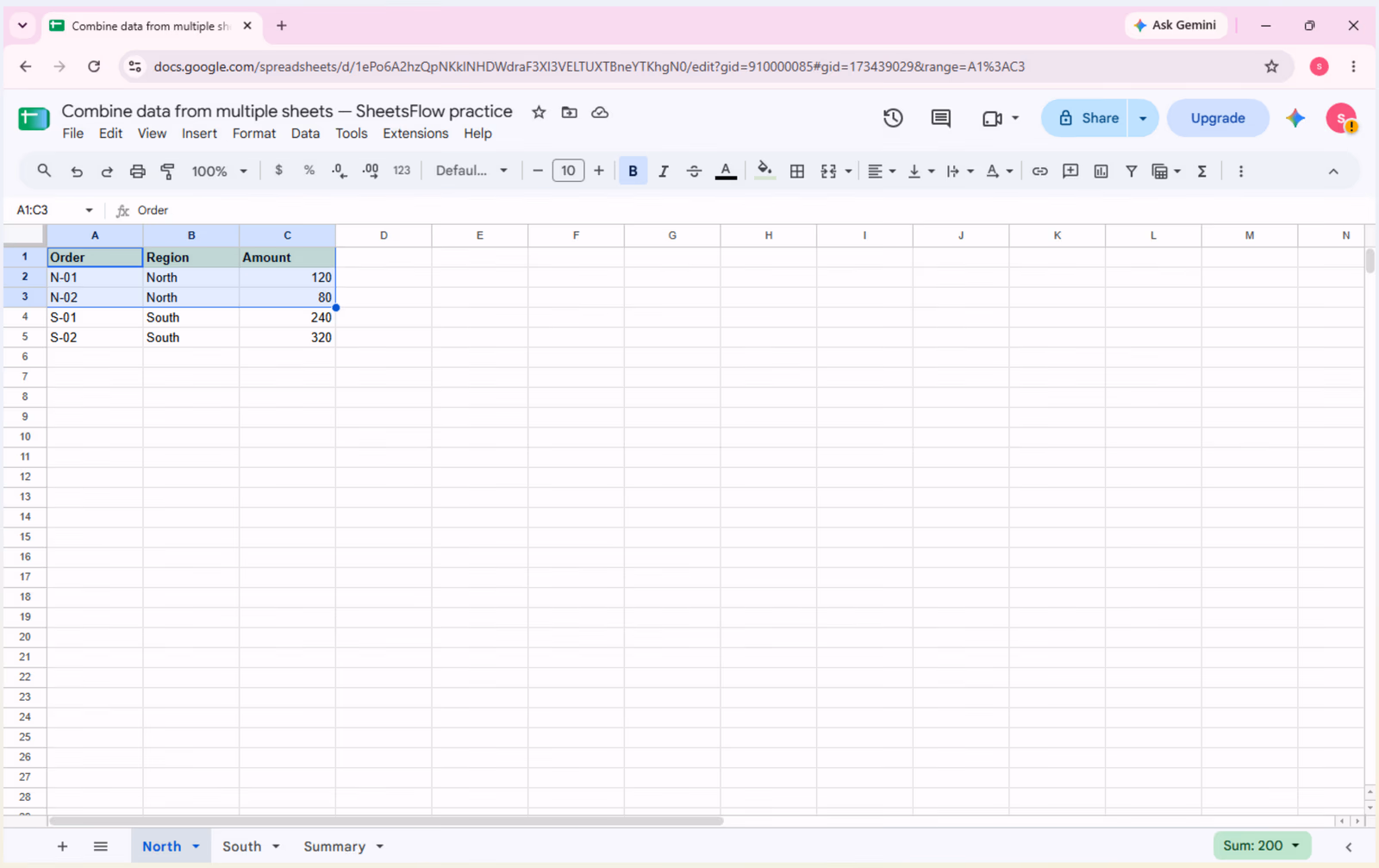This screenshot has width=1379, height=868.
Task: Format as currency with the dollar icon
Action: coord(278,171)
